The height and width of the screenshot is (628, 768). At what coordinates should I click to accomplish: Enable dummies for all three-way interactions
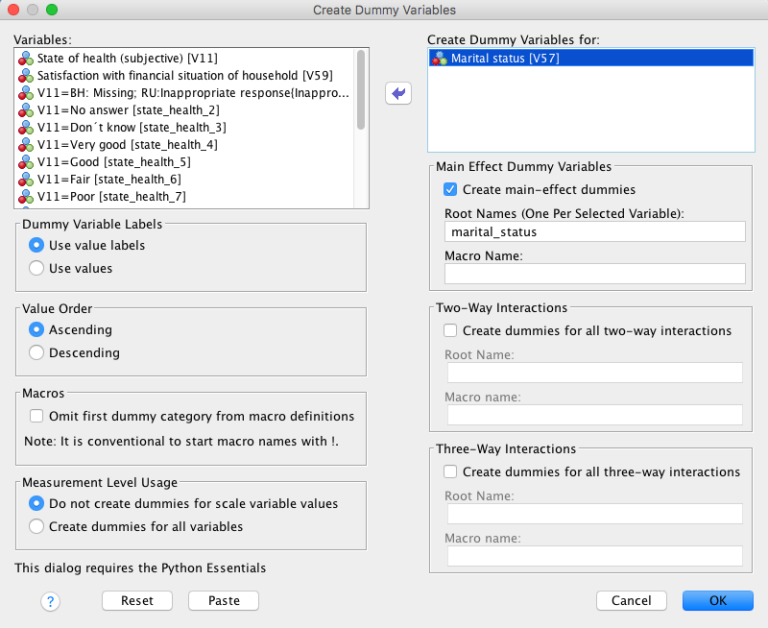pos(451,471)
